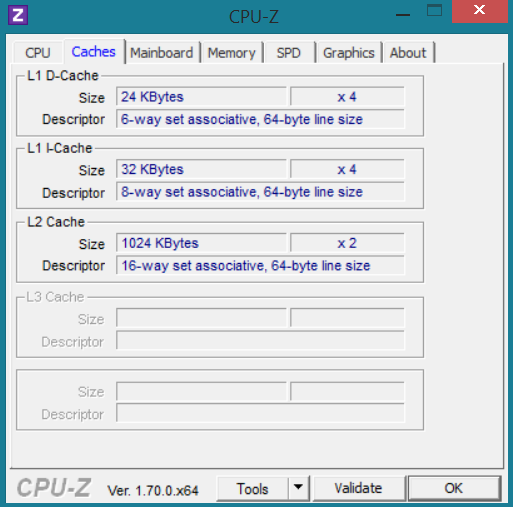Select 6-way set associative descriptor field
This screenshot has width=513, height=507.
click(x=260, y=119)
